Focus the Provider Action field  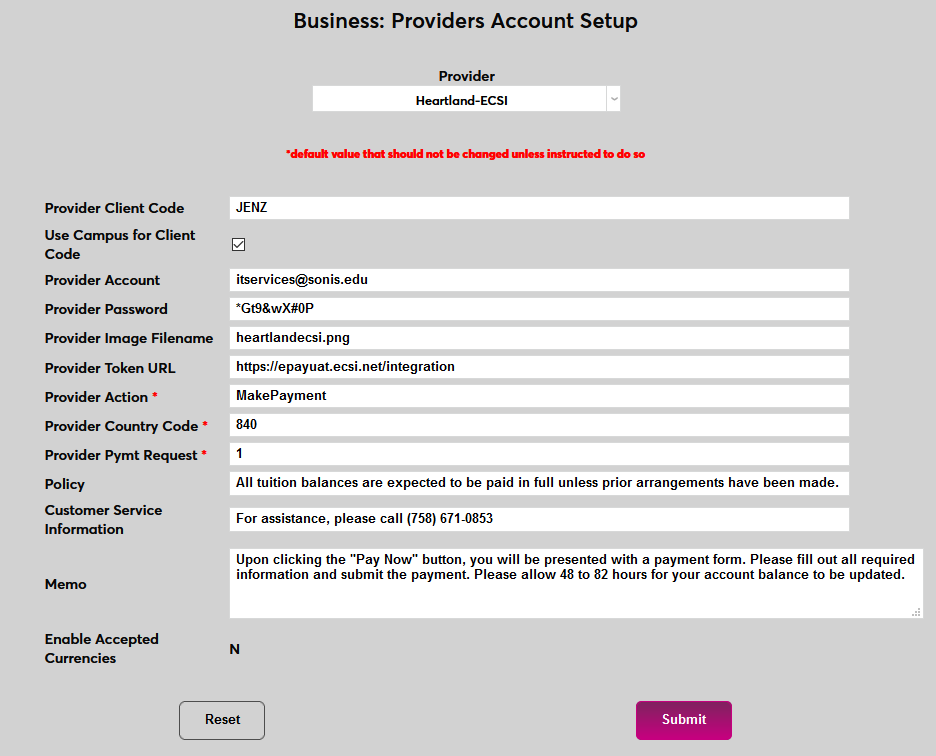pos(539,396)
